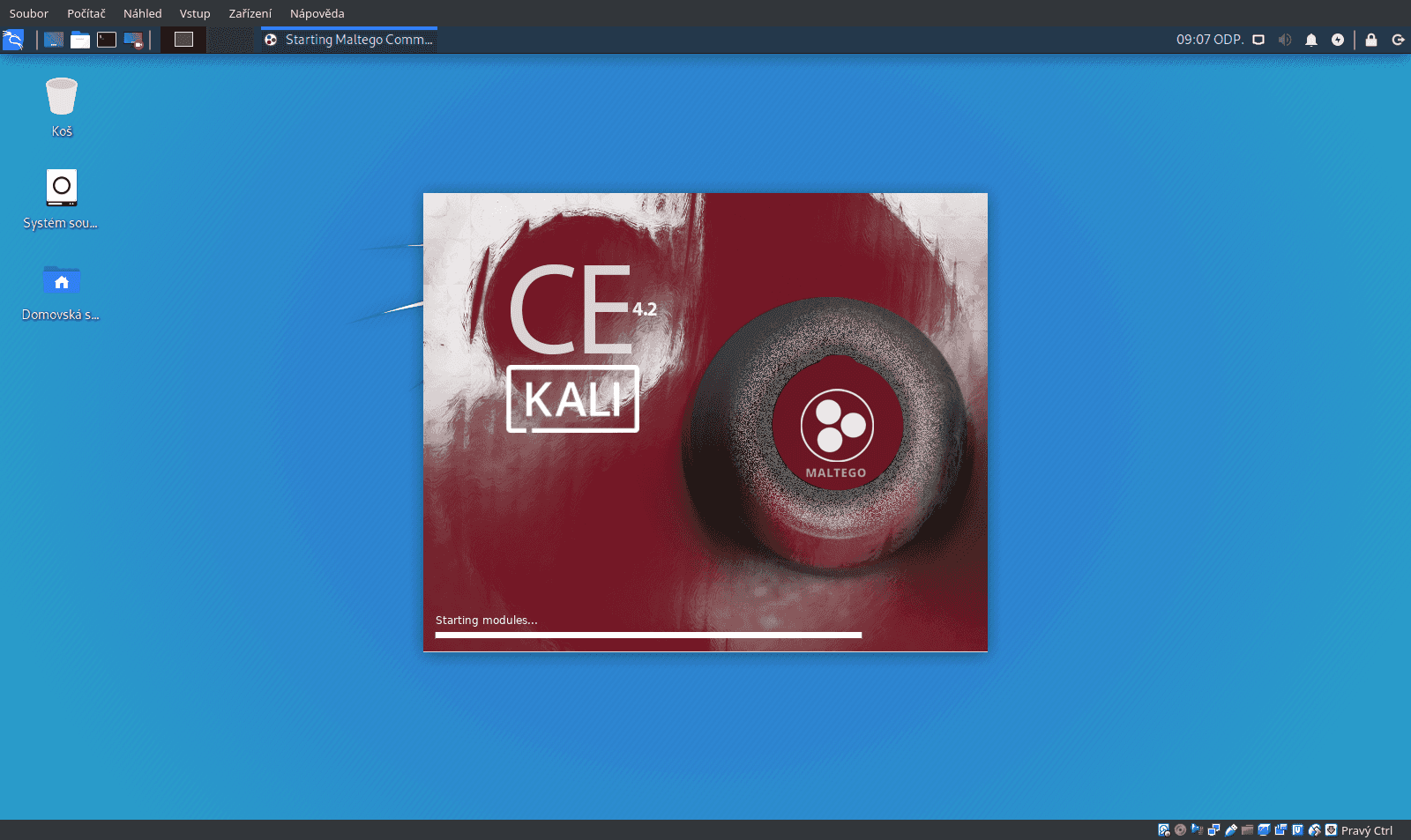Click the display icon near the clock
The height and width of the screenshot is (840, 1411).
[x=1258, y=39]
